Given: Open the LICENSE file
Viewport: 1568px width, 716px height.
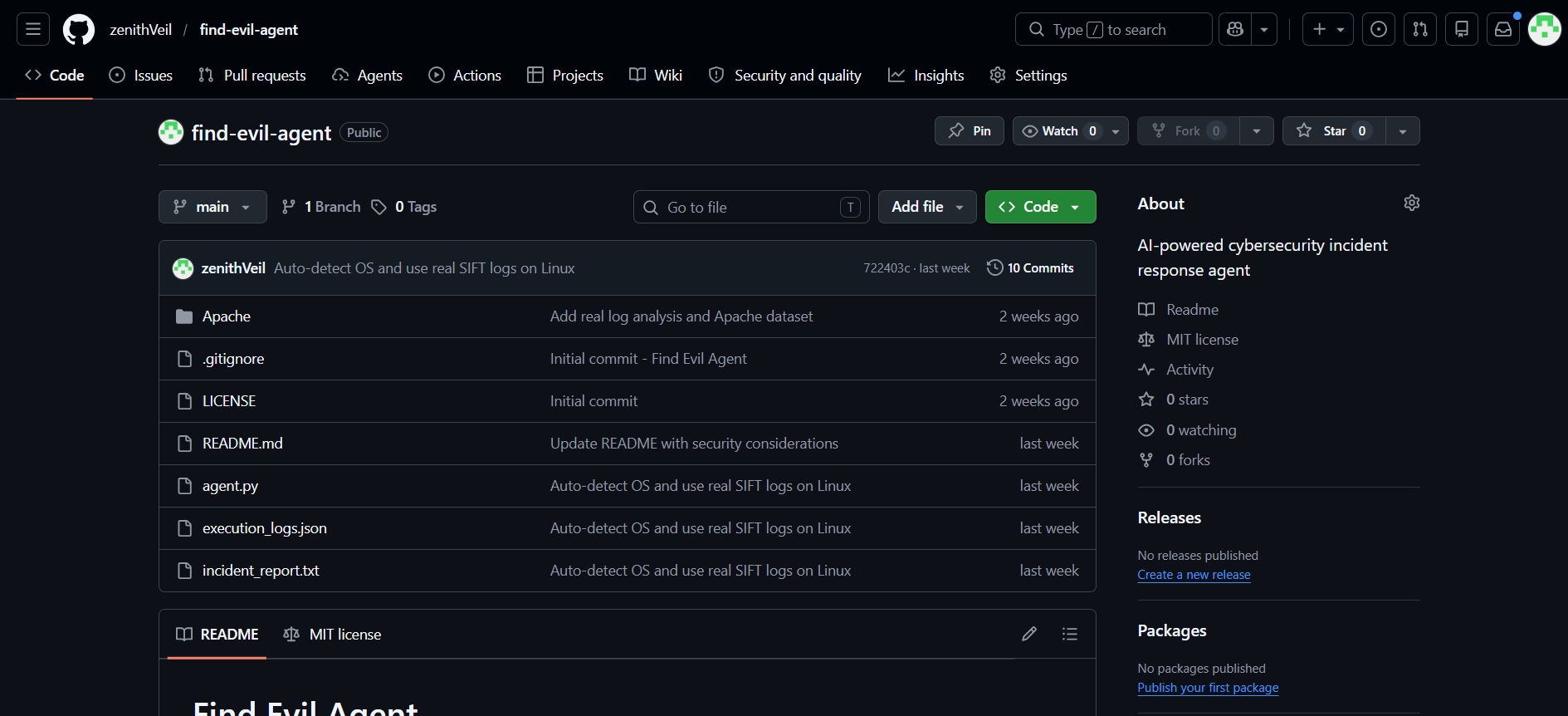Looking at the screenshot, I should click(x=229, y=401).
